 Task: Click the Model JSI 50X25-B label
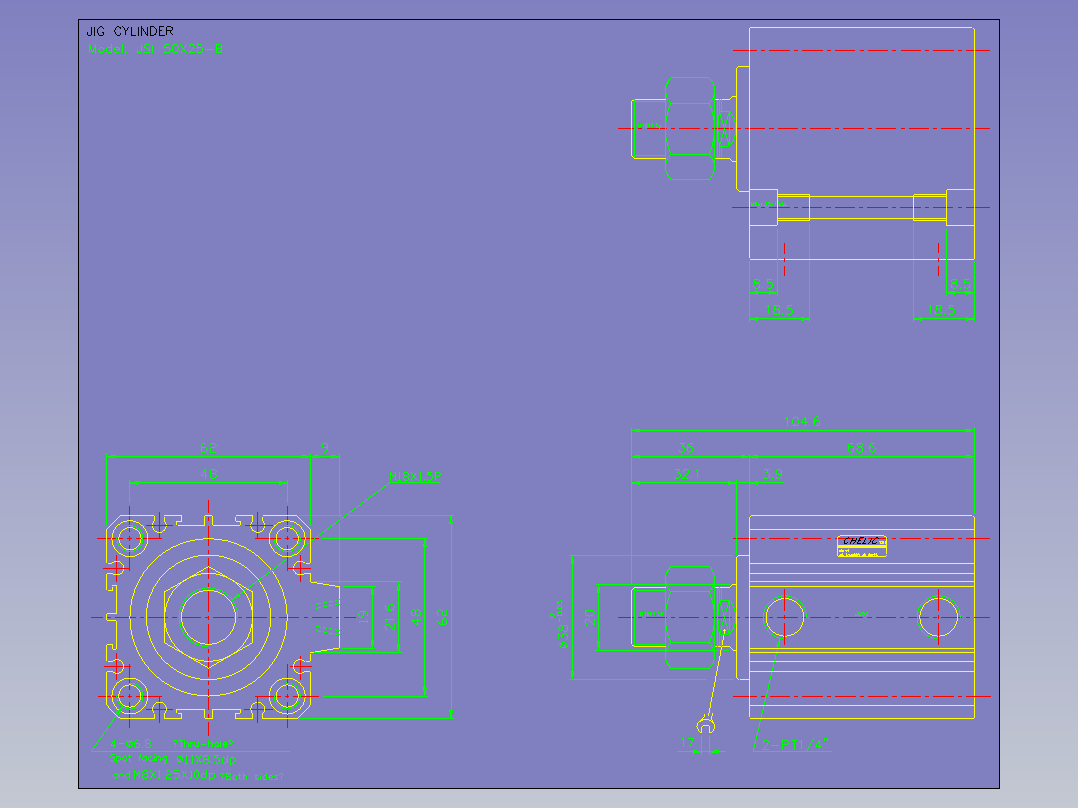(155, 49)
